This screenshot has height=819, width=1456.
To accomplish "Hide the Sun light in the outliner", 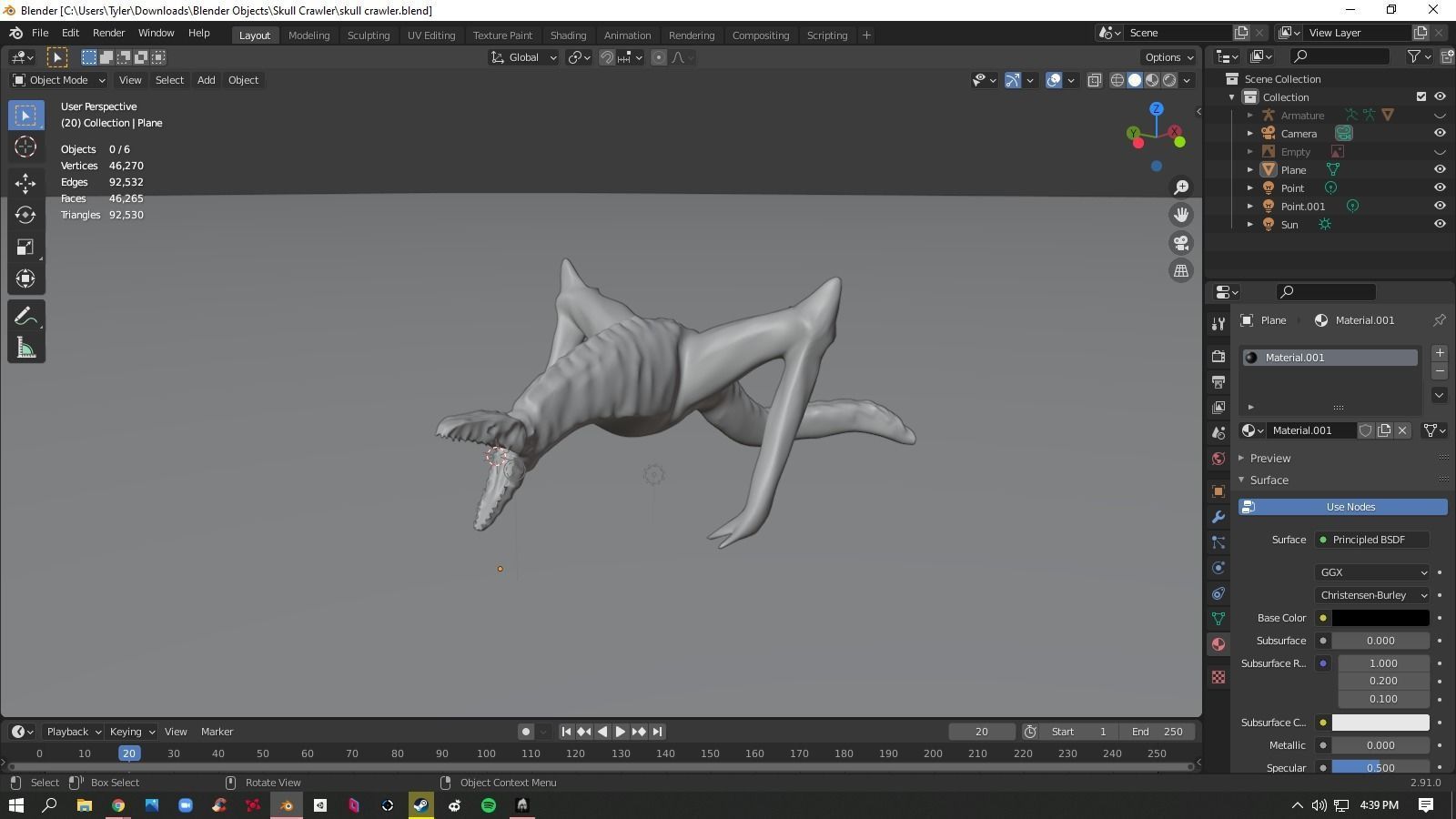I will (1440, 224).
